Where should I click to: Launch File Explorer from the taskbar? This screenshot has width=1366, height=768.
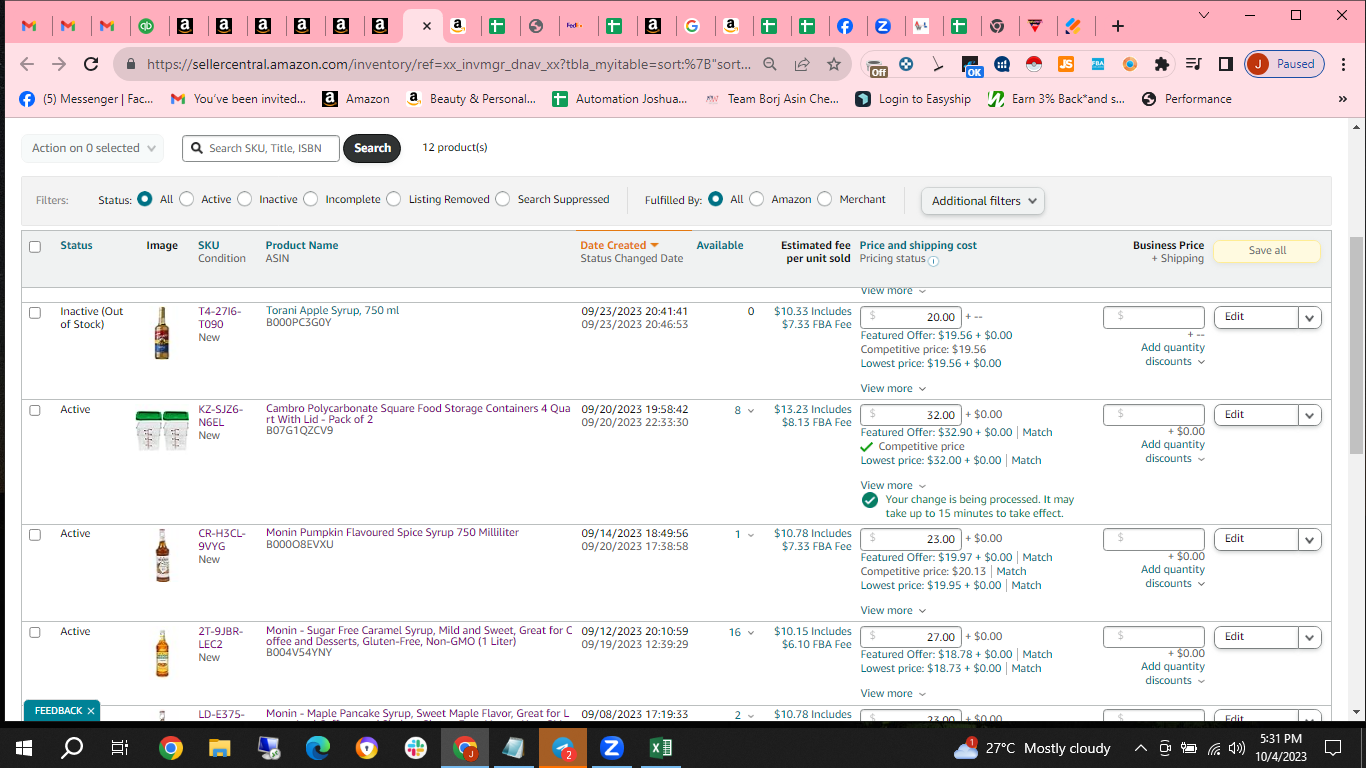click(x=220, y=748)
